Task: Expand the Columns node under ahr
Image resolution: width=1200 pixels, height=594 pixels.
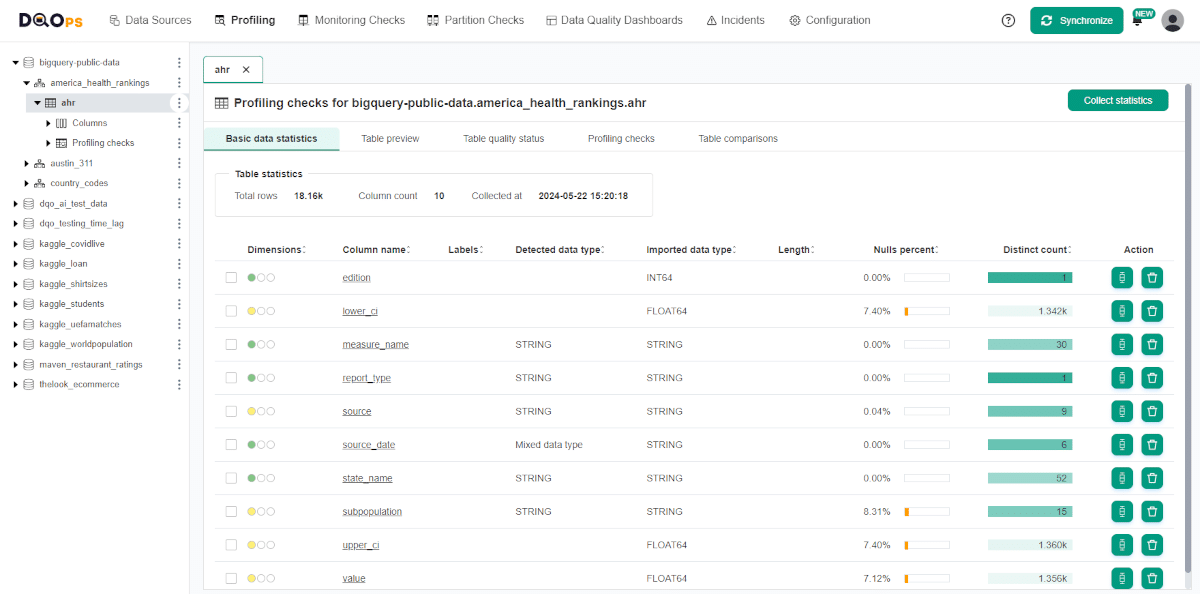Action: click(47, 122)
